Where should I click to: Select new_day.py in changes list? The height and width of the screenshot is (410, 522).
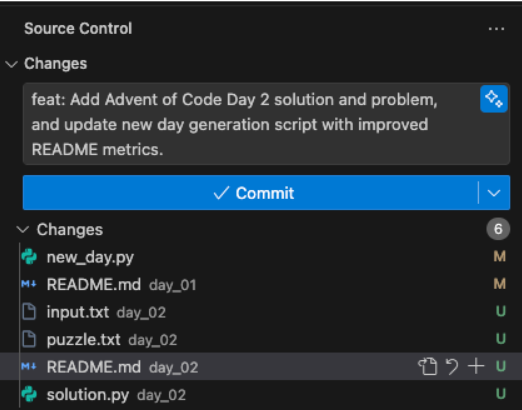tap(261, 257)
